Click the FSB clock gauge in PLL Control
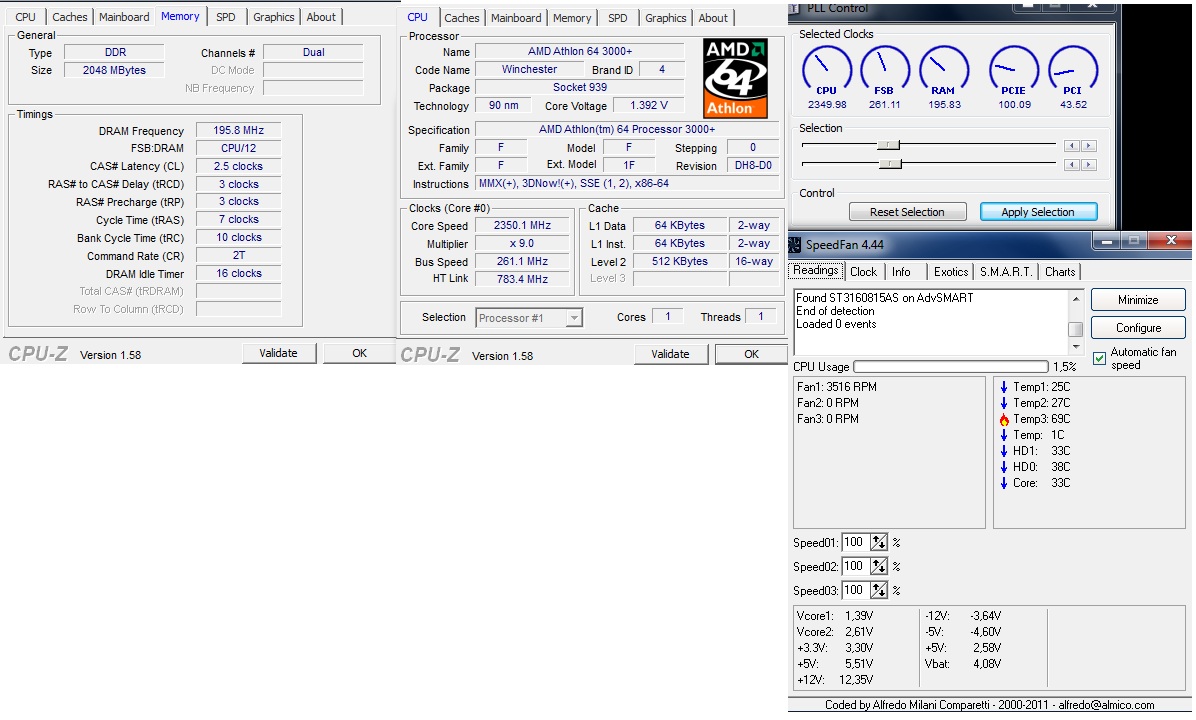The image size is (1196, 720). tap(885, 70)
